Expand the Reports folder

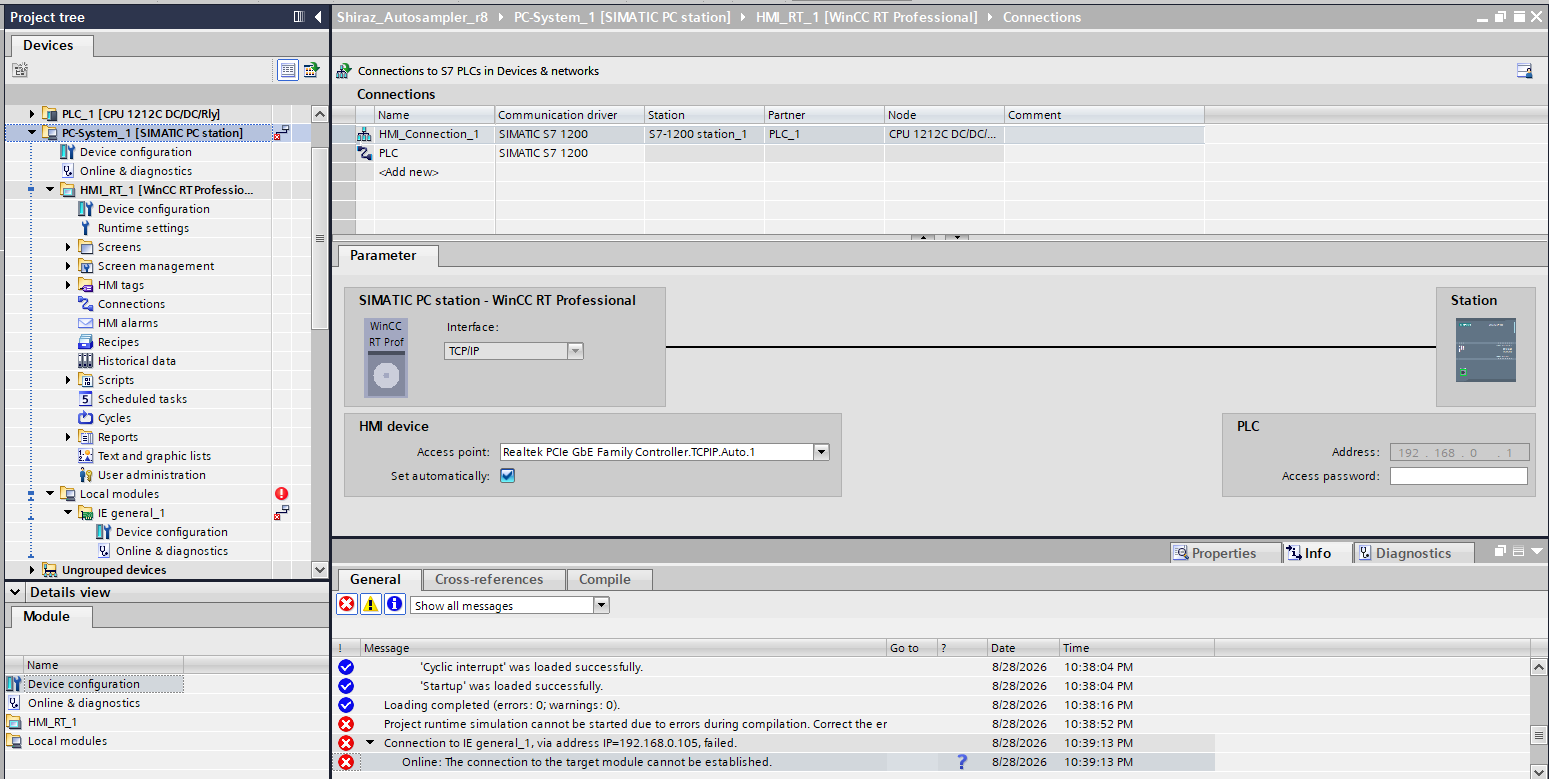(68, 437)
